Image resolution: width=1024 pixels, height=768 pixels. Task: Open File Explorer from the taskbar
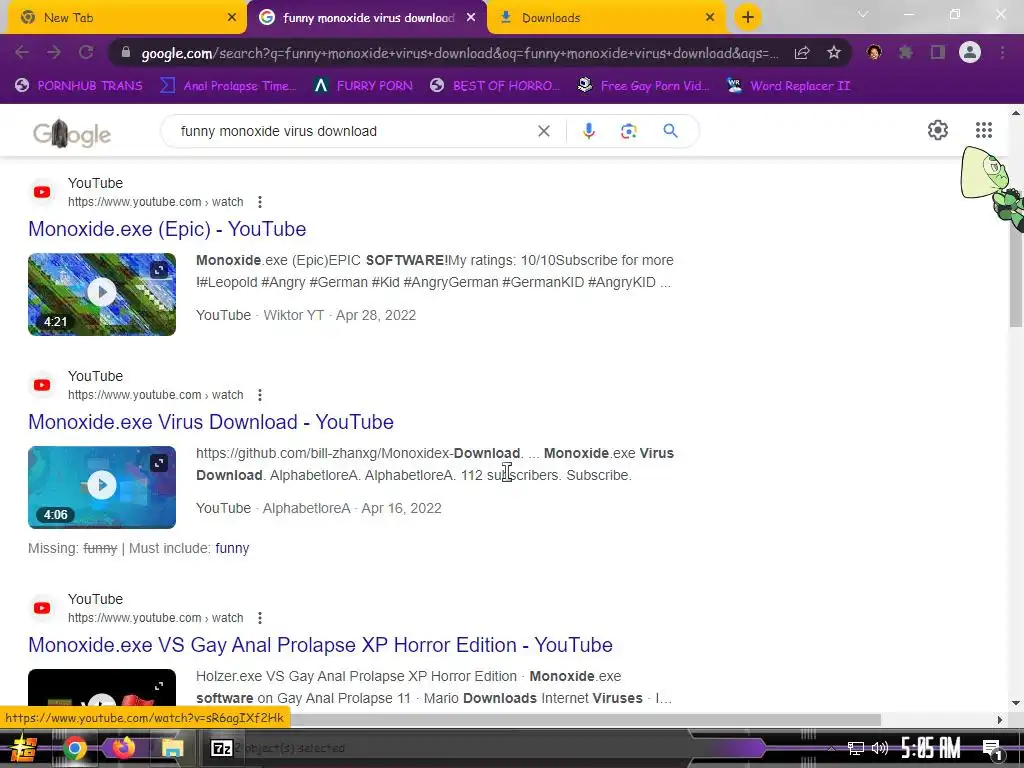[173, 748]
